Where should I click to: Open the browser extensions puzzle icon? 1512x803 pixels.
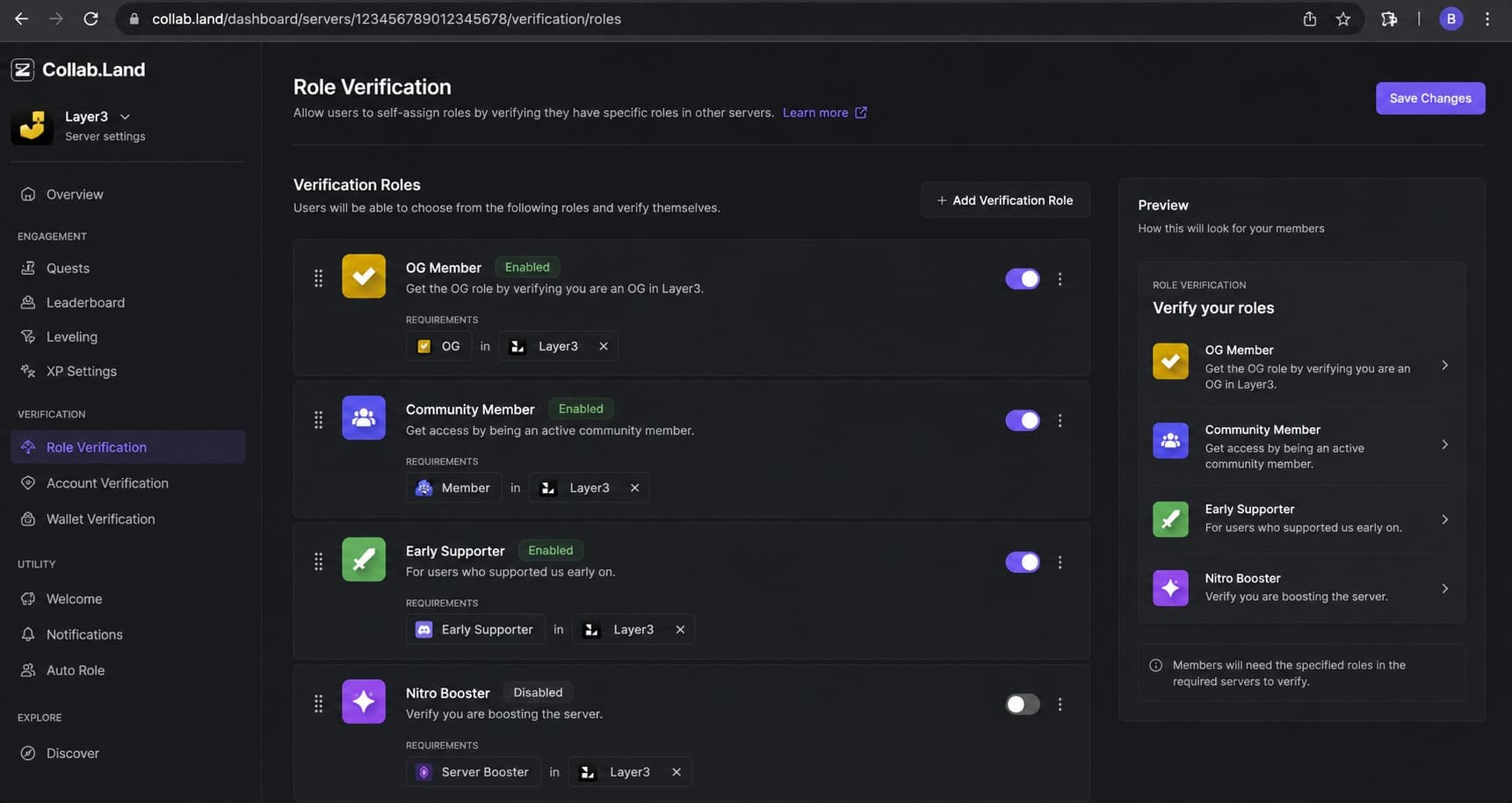(x=1389, y=18)
